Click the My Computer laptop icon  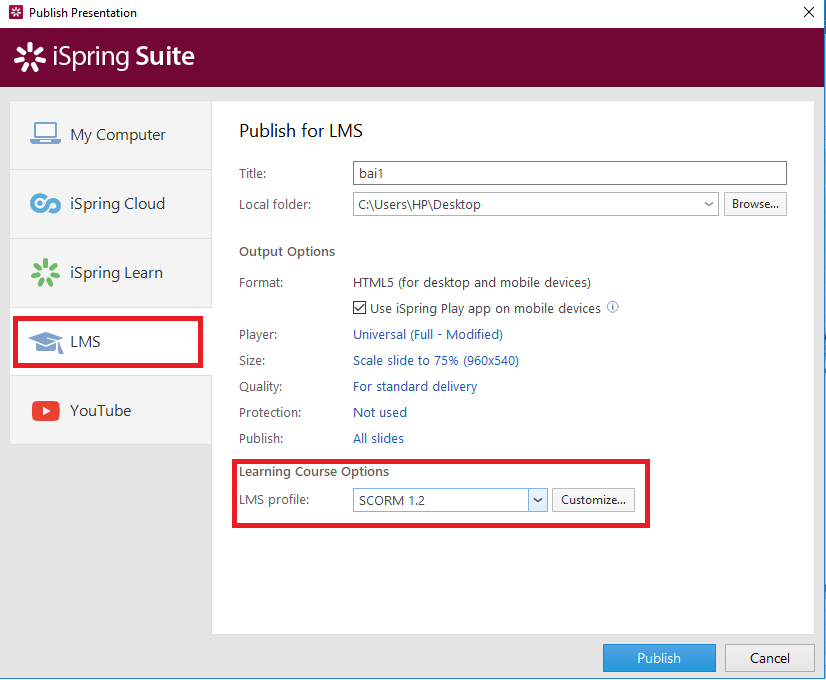click(45, 133)
